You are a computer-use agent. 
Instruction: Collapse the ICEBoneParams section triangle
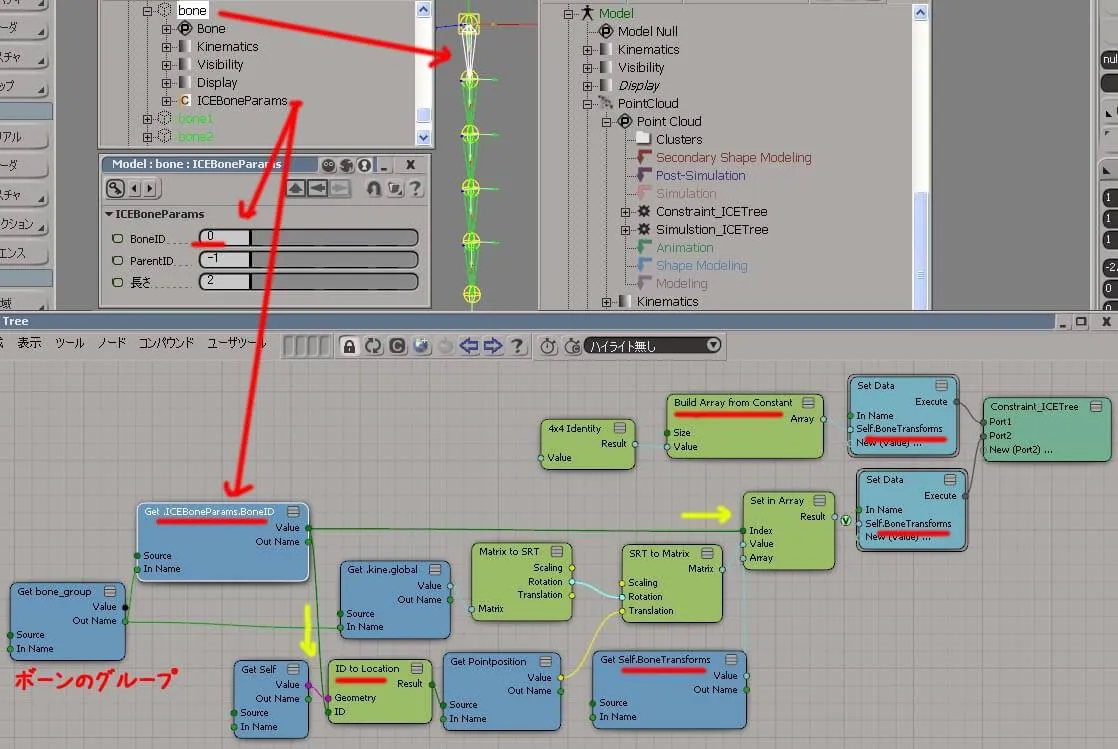(109, 214)
